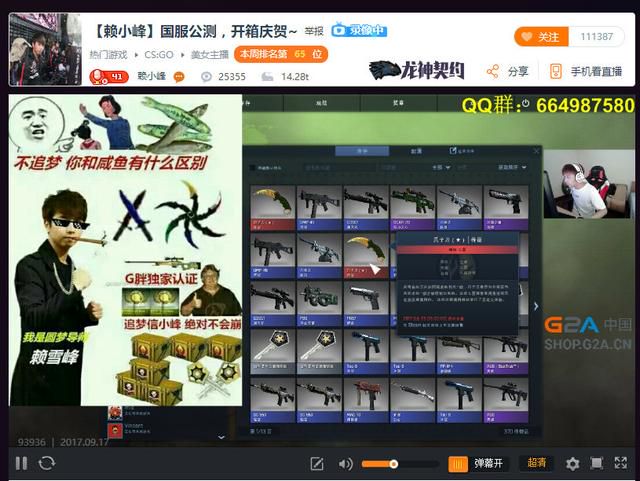Select the Karambit in the top row

(x=273, y=208)
